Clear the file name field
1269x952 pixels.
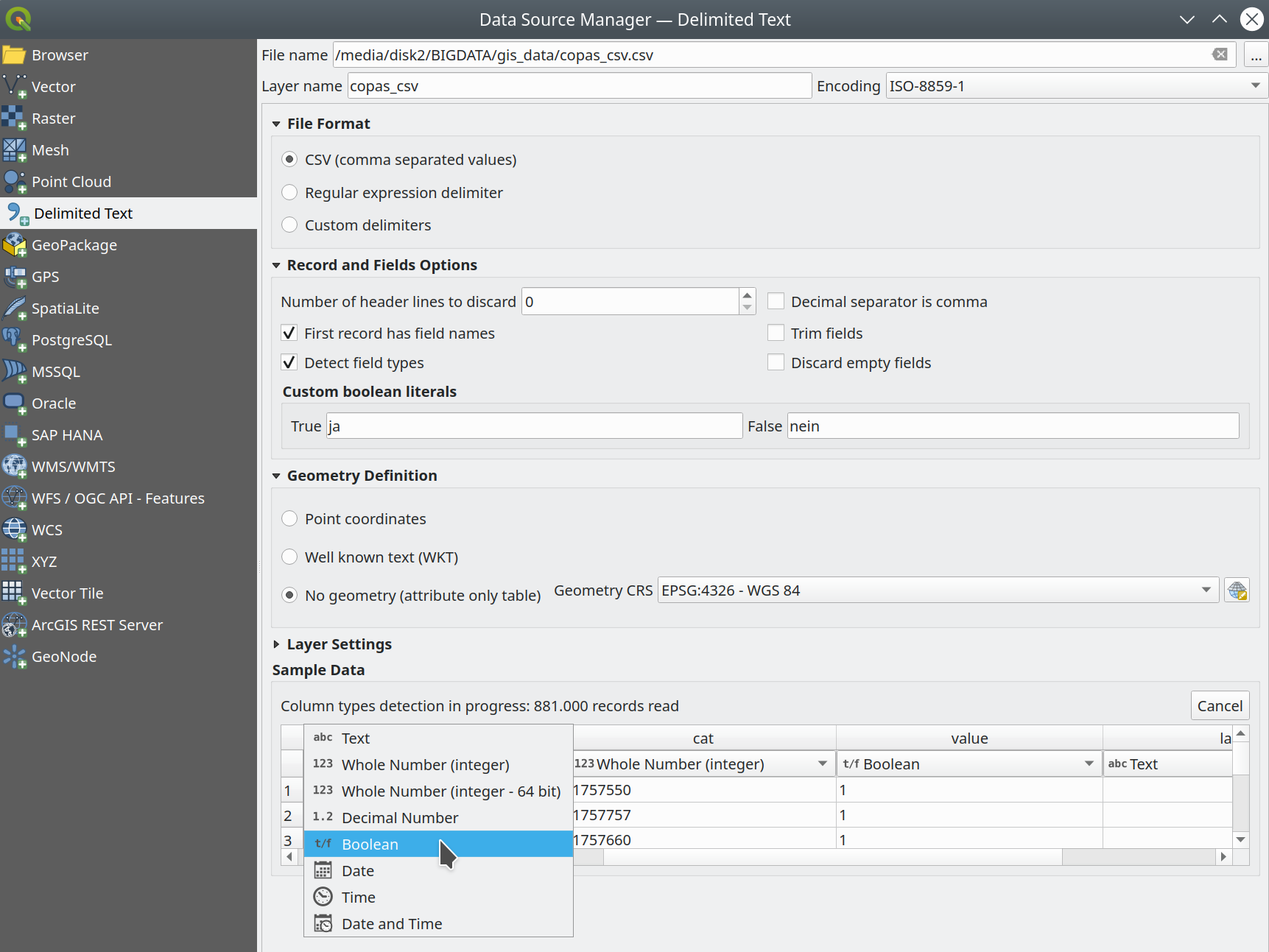(x=1220, y=54)
